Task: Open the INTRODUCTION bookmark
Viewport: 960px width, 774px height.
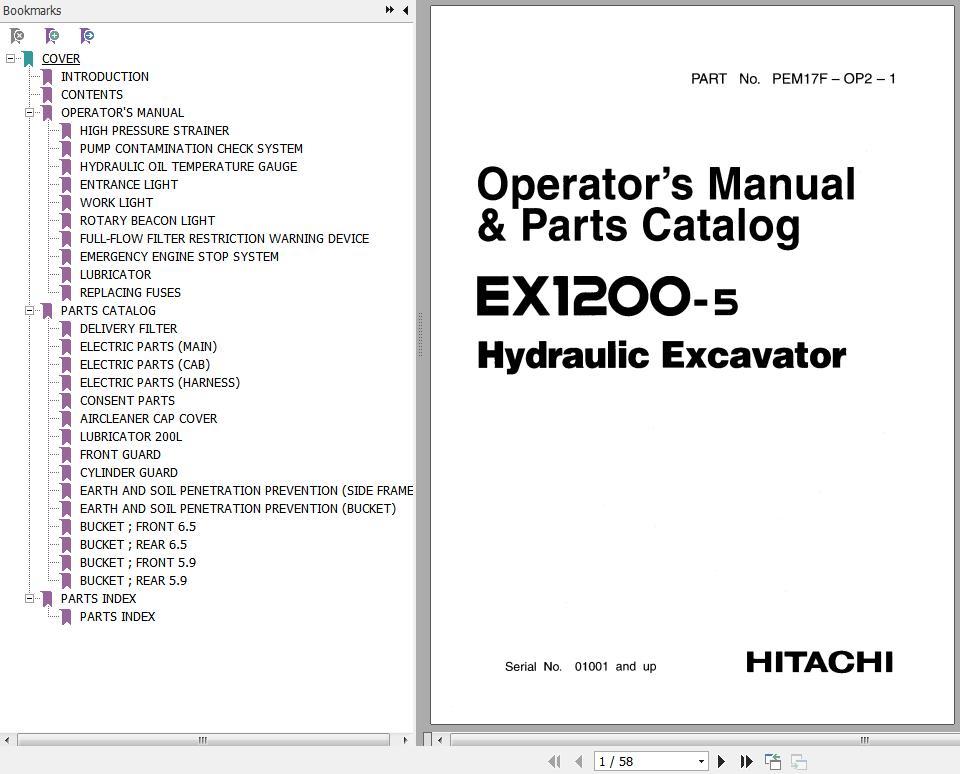Action: (x=105, y=77)
